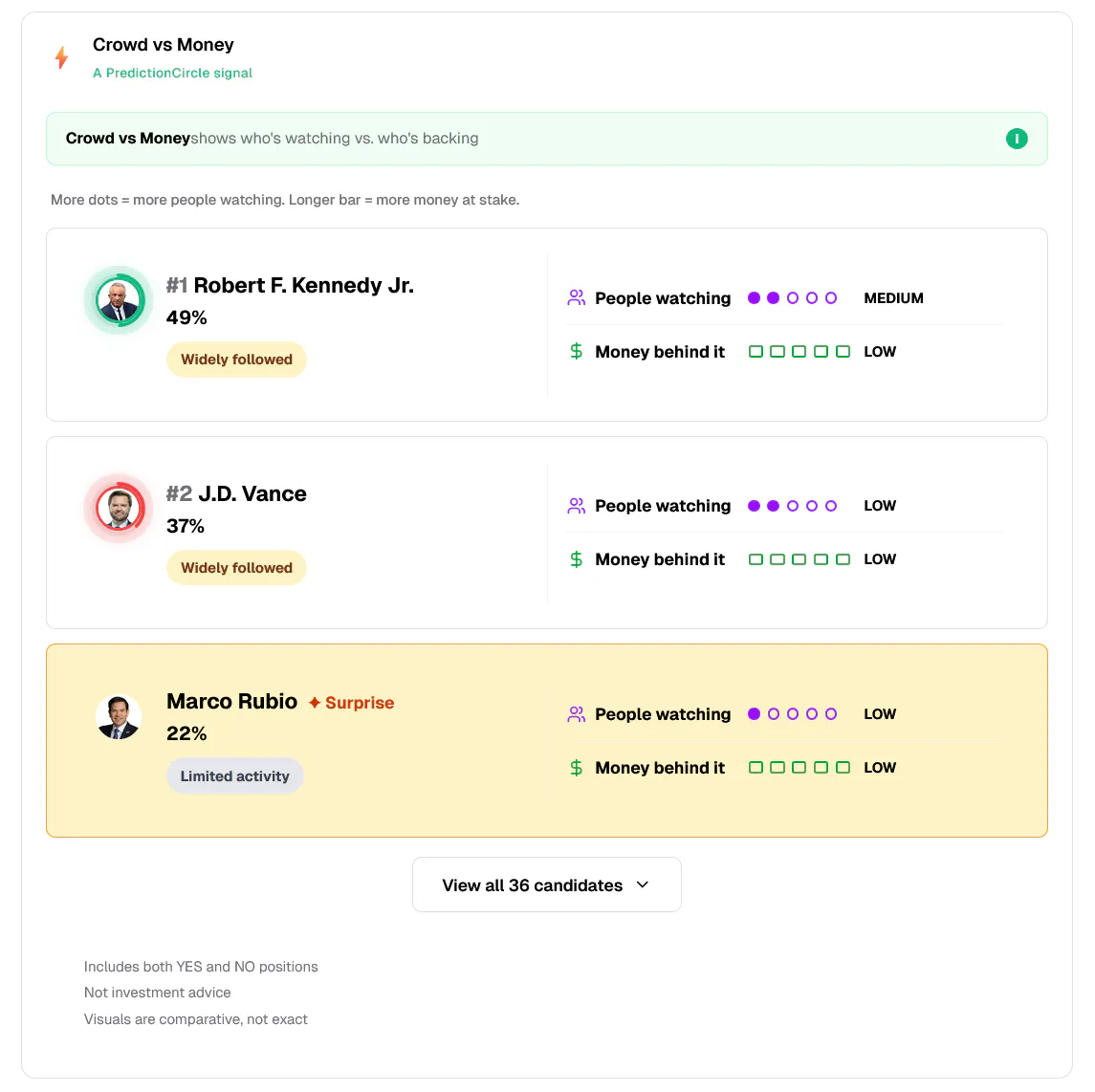The height and width of the screenshot is (1092, 1095).
Task: Select J.D. Vance's profile picture
Action: (119, 509)
